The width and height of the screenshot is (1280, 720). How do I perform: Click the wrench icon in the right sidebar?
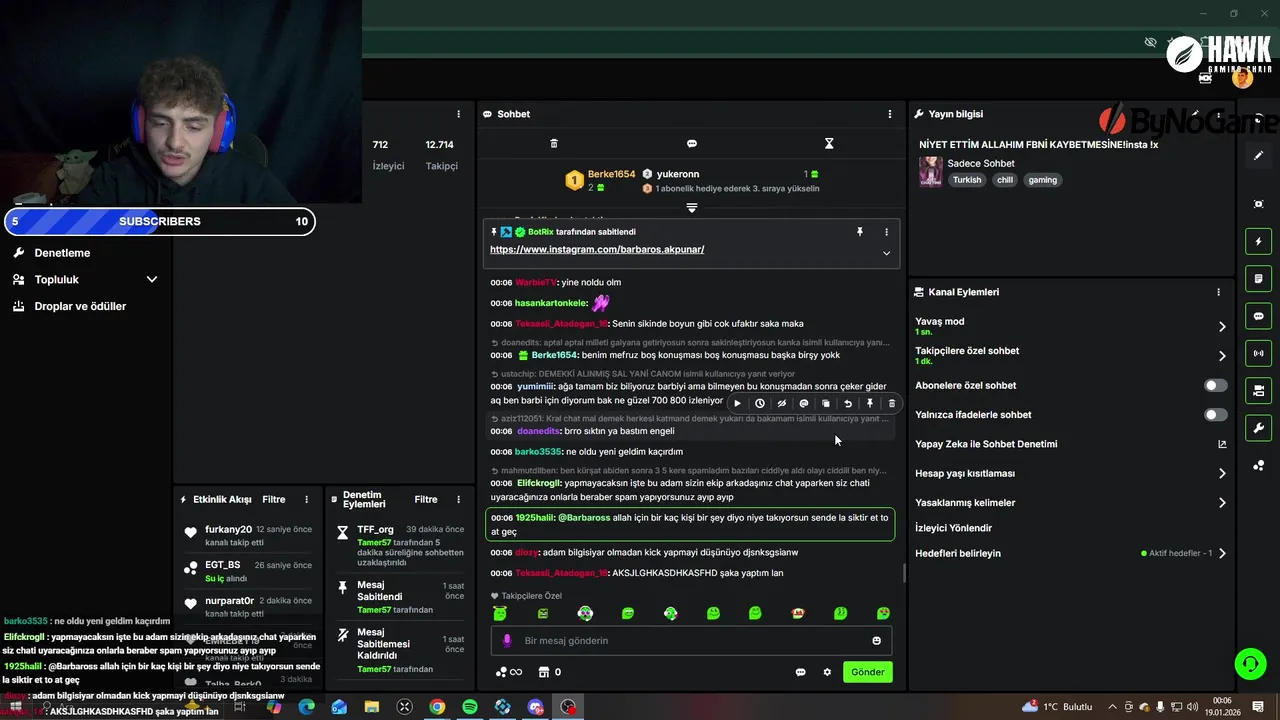[x=1258, y=428]
